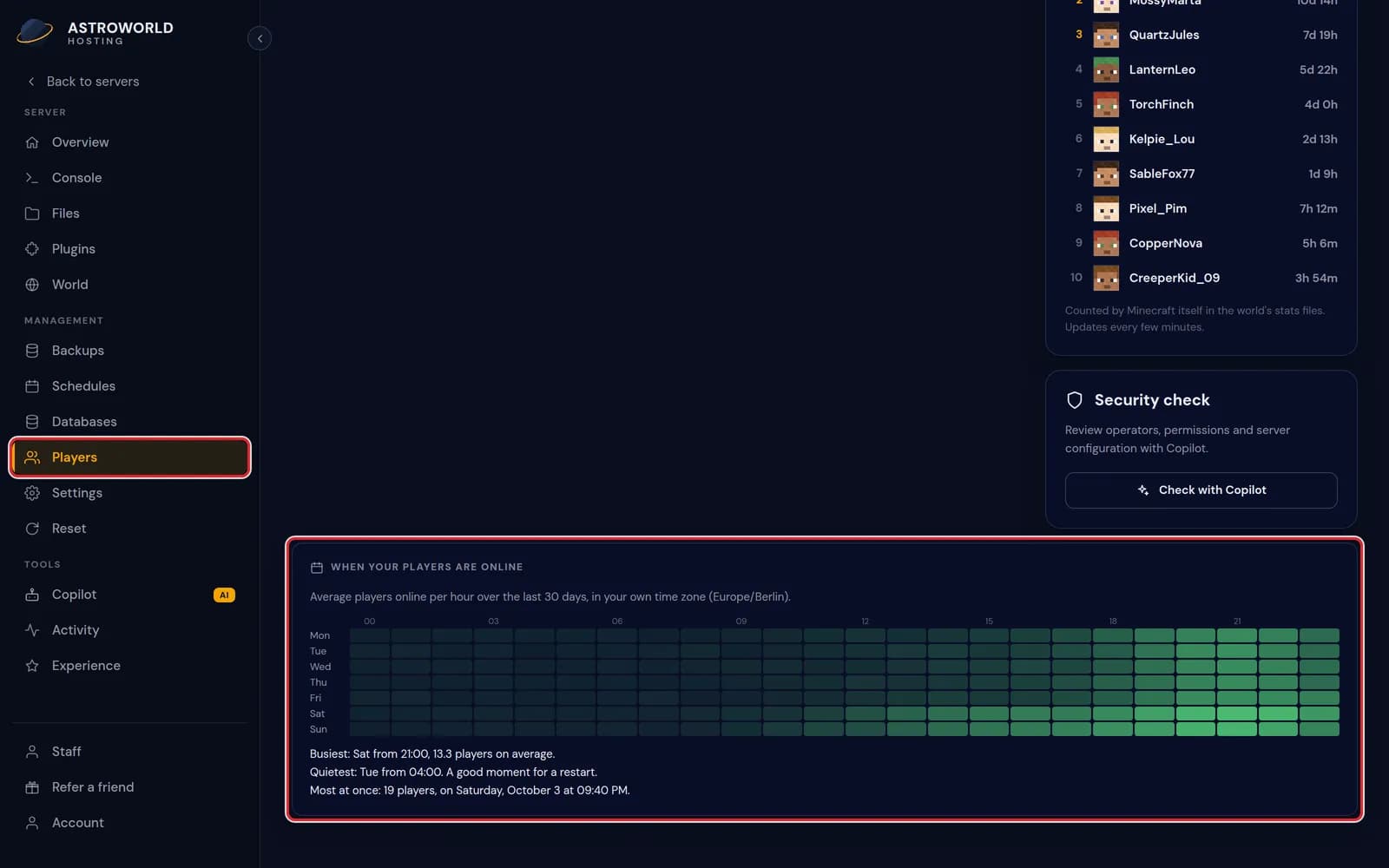The width and height of the screenshot is (1389, 868).
Task: Open the Databases icon
Action: click(x=32, y=422)
